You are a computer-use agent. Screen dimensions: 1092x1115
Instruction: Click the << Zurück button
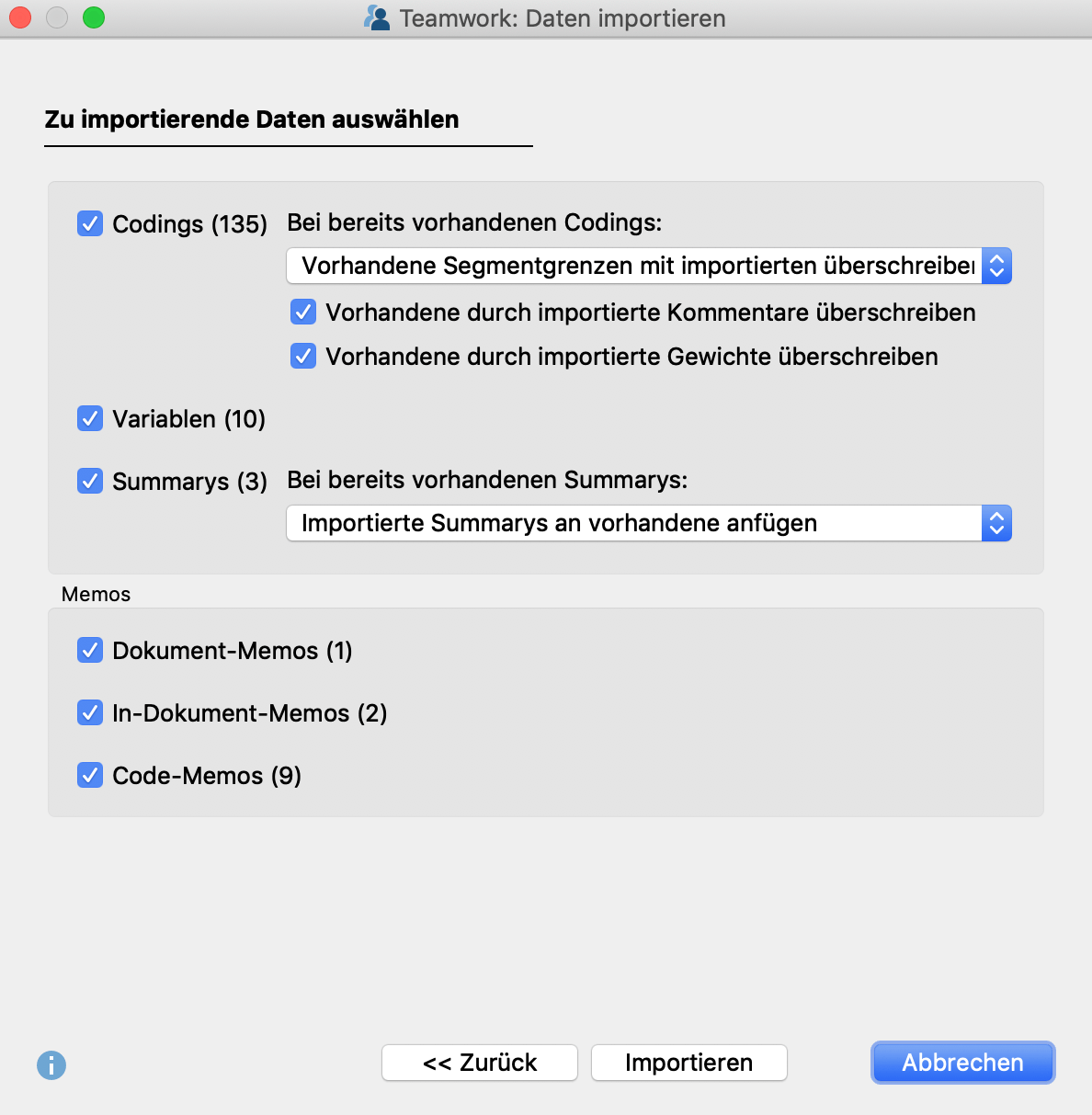pos(480,1063)
